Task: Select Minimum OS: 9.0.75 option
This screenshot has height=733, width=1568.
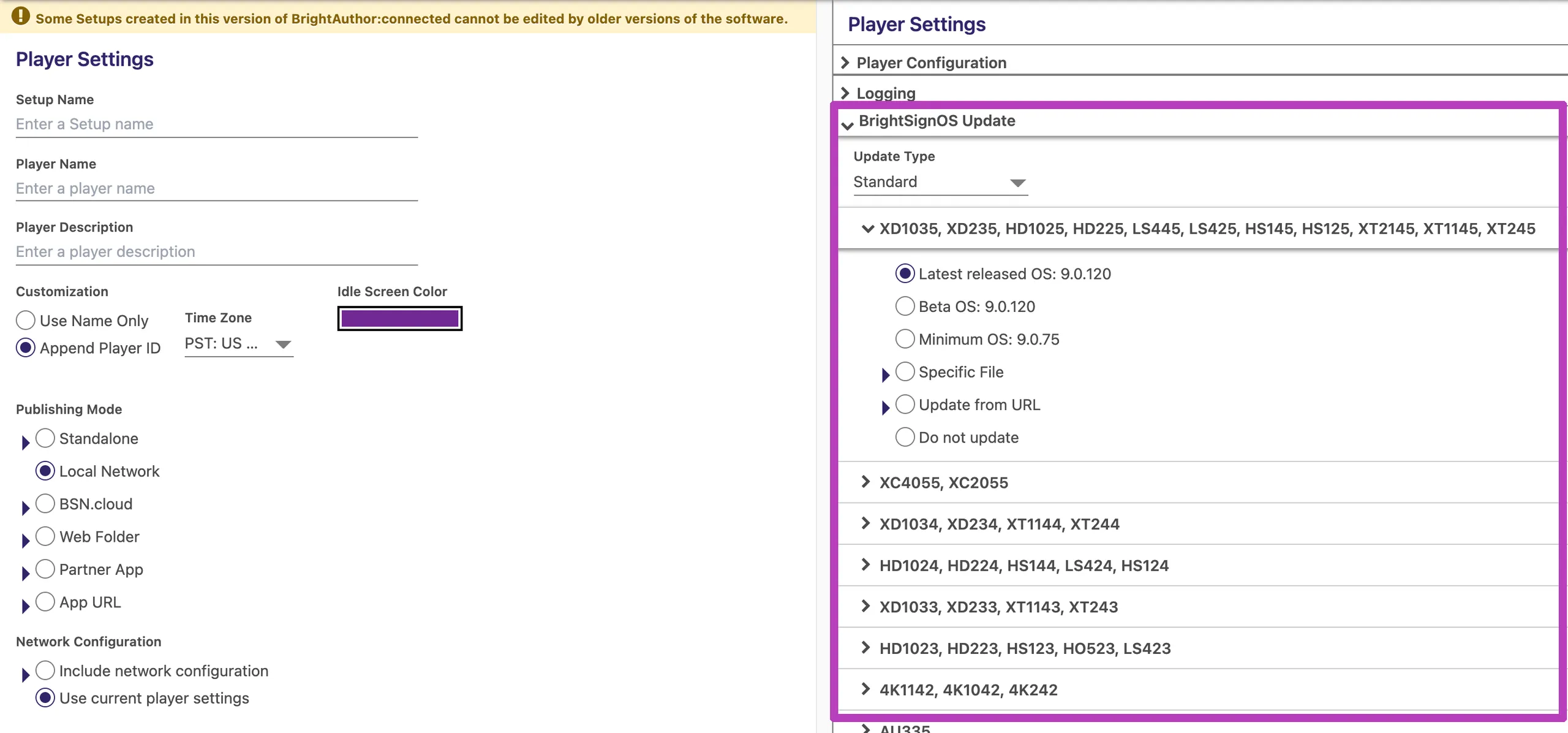Action: (x=905, y=339)
